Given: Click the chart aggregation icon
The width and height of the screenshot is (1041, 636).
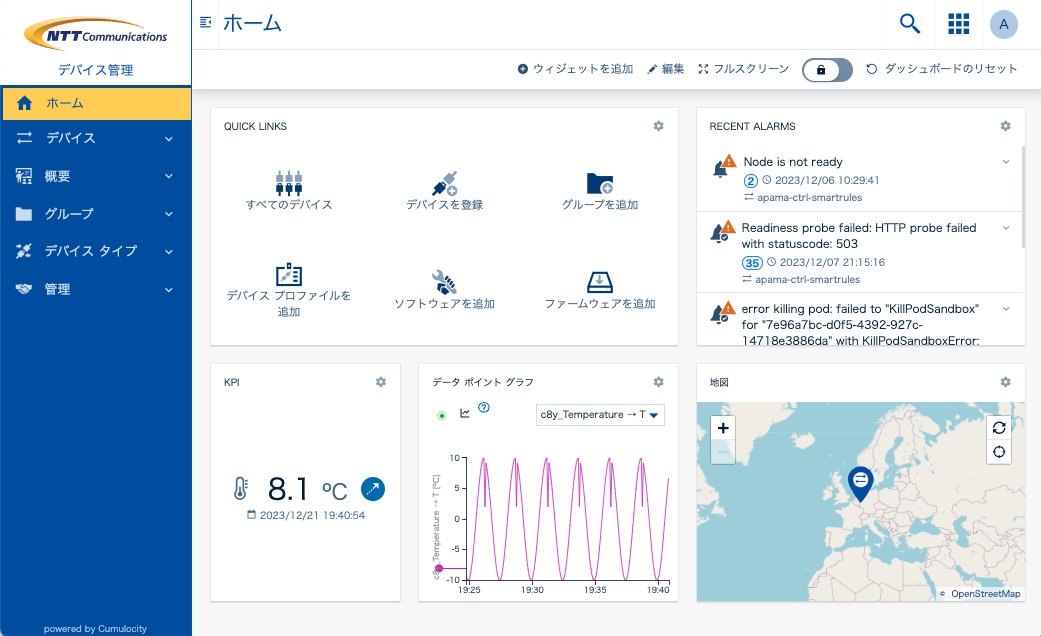Looking at the screenshot, I should click(465, 414).
